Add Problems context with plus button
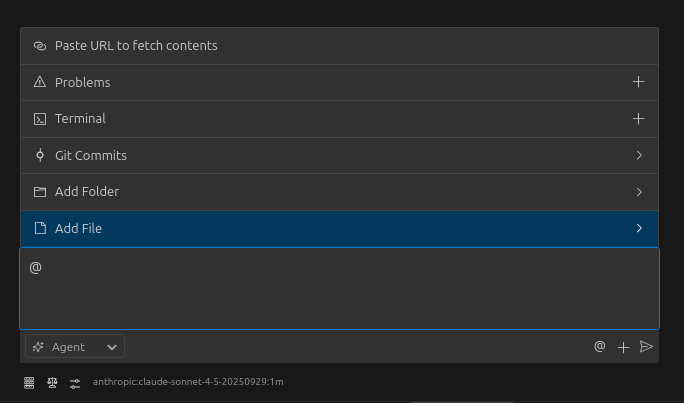 639,82
